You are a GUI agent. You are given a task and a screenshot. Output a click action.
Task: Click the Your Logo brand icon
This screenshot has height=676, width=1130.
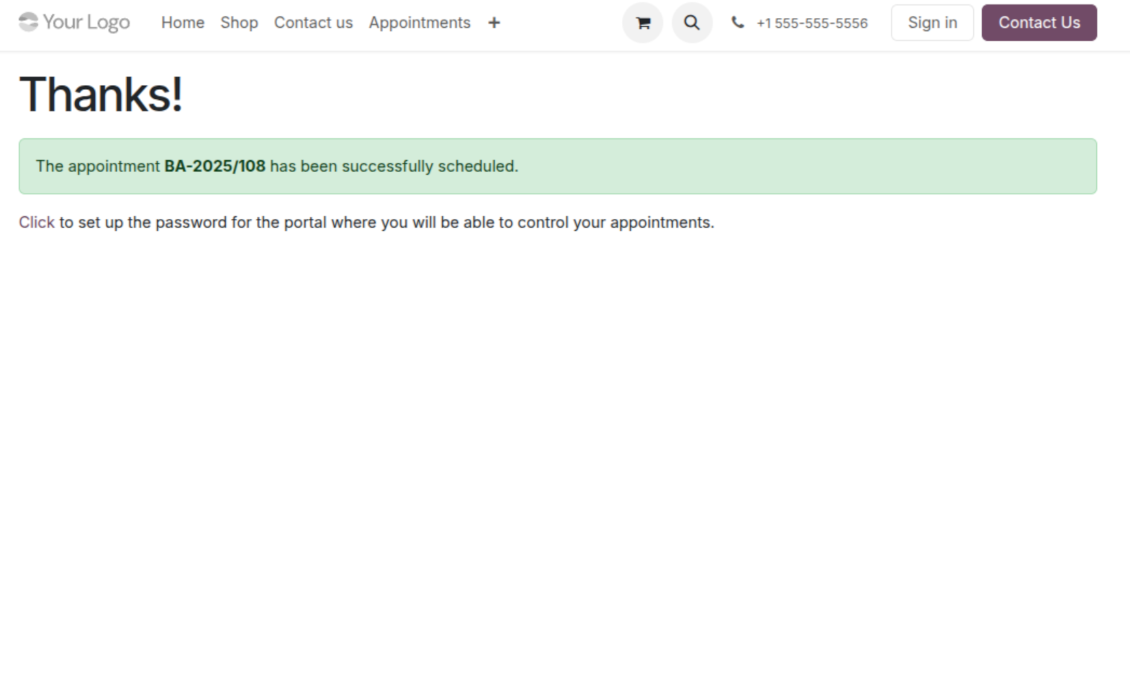28,22
